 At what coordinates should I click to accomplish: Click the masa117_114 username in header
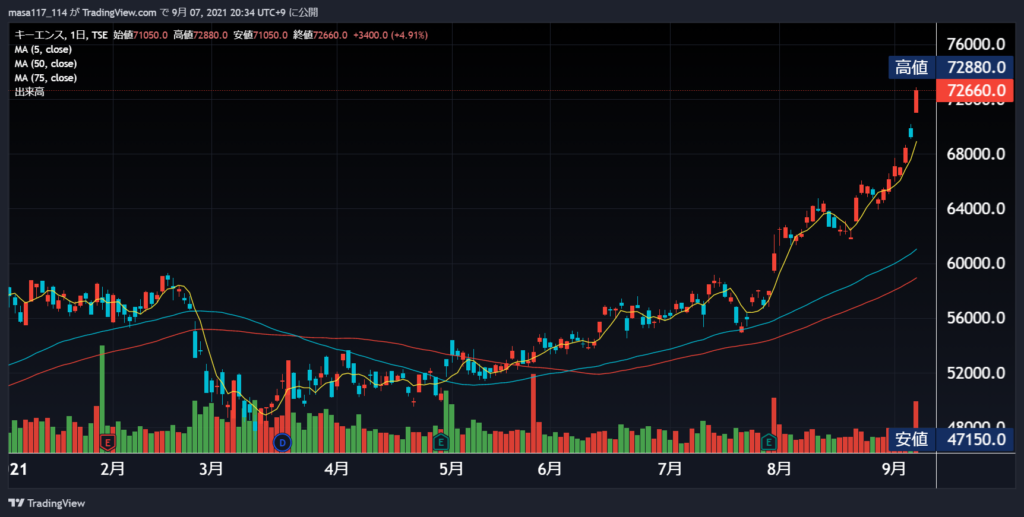pos(37,12)
